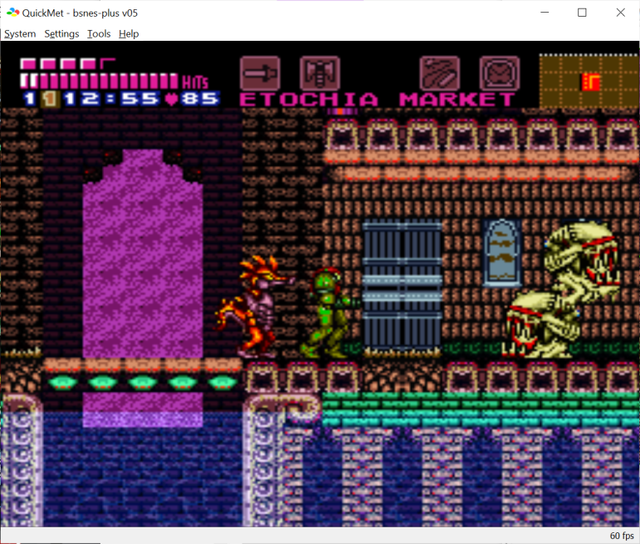Click the ETOCHIA MARKET area label

(x=377, y=100)
